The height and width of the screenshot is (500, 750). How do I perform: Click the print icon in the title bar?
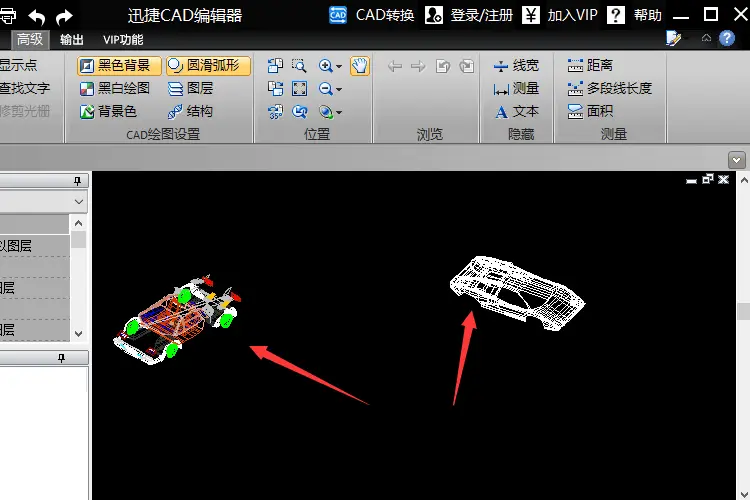point(8,16)
